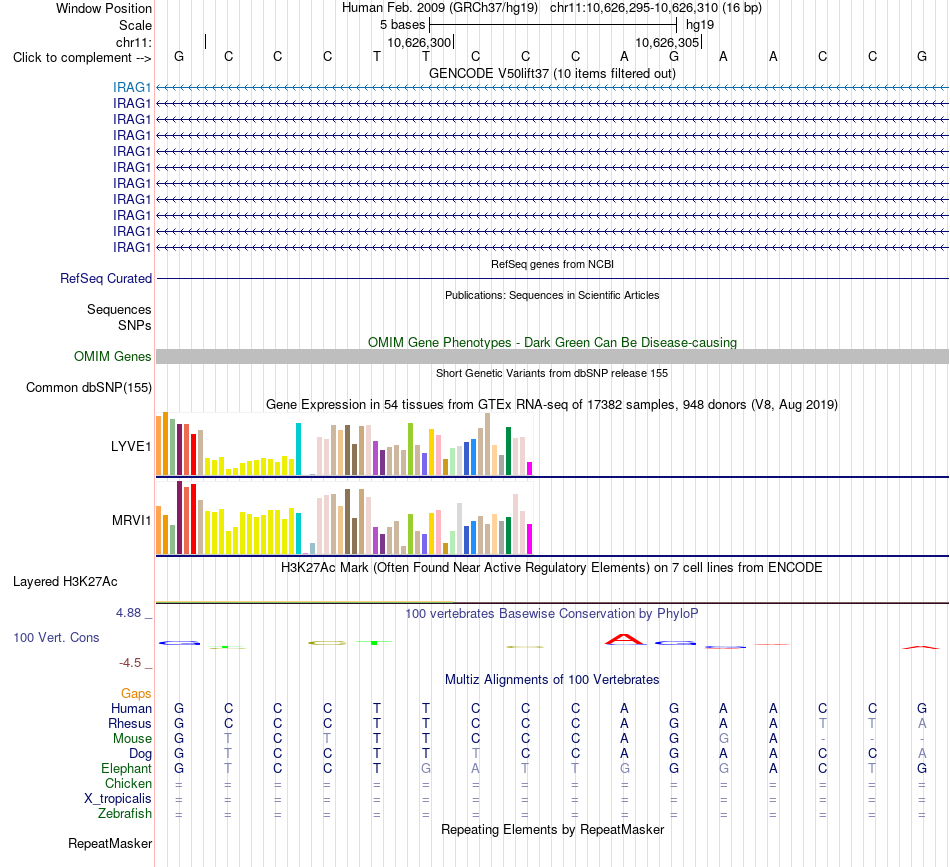The height and width of the screenshot is (867, 950).
Task: Click the -4.5 PhyloP lower scale value
Action: point(130,663)
